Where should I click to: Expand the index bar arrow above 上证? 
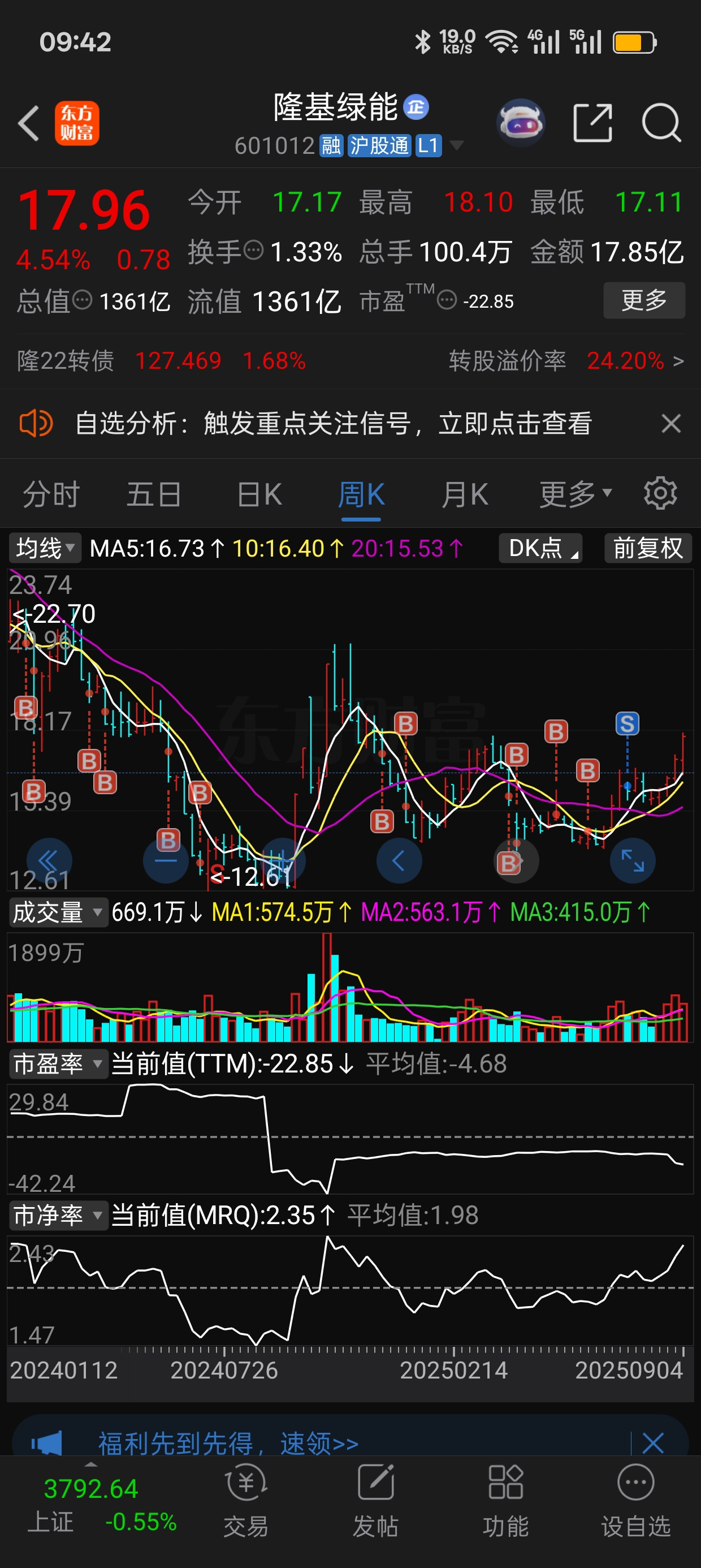[x=90, y=1464]
